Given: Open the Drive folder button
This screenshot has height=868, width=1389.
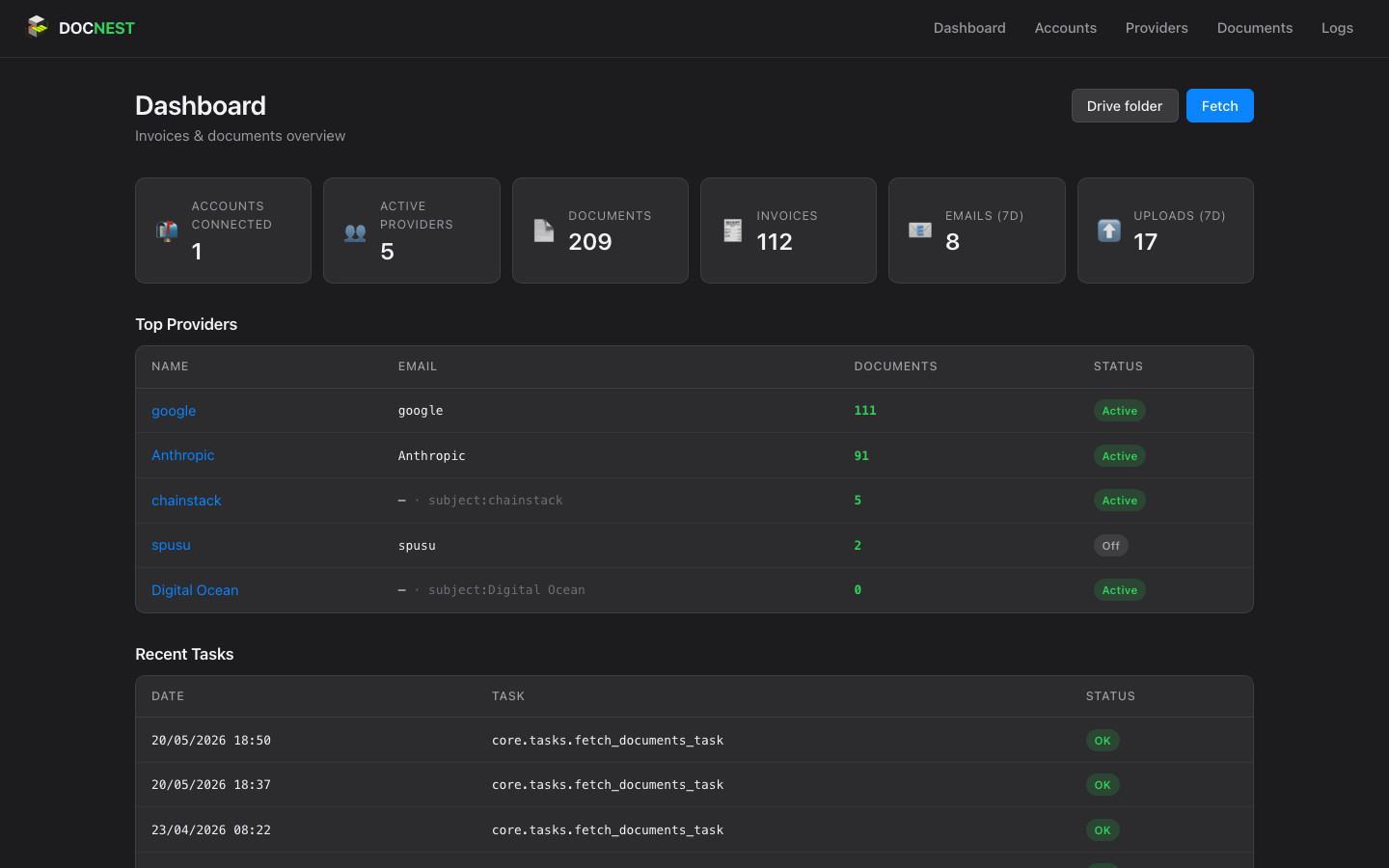Looking at the screenshot, I should 1125,106.
